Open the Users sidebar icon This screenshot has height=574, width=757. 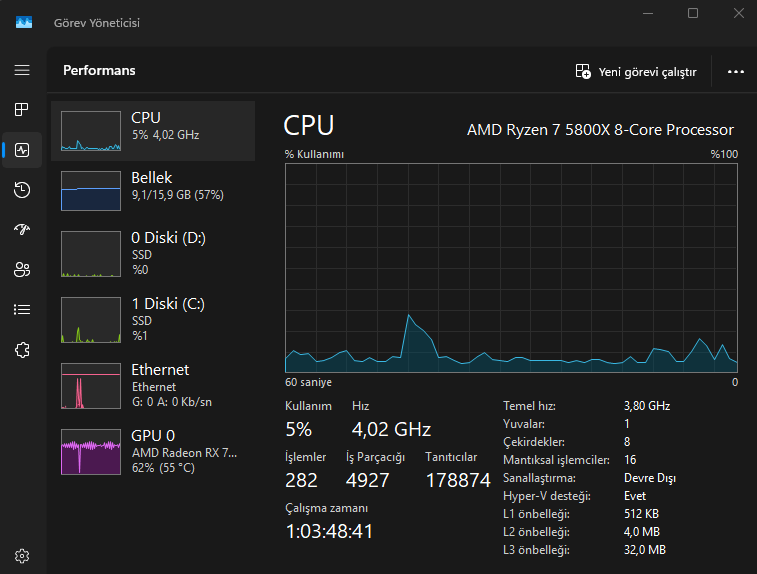coord(22,269)
